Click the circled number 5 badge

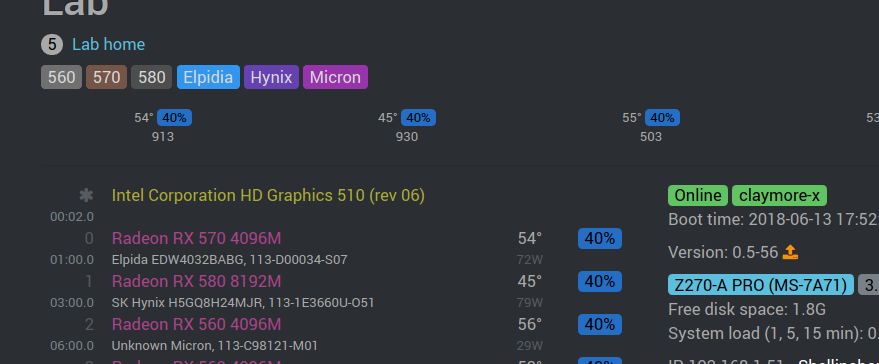[52, 44]
